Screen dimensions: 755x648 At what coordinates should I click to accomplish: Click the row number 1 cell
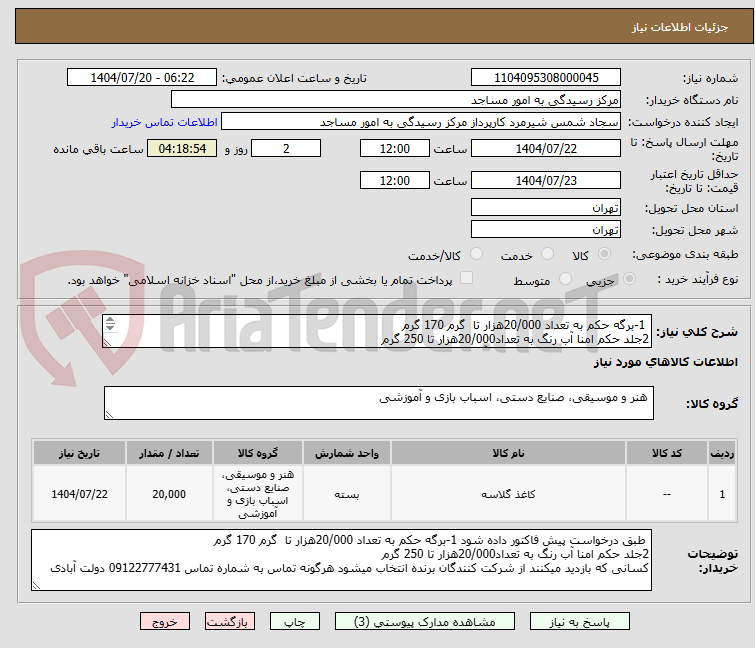(x=722, y=494)
